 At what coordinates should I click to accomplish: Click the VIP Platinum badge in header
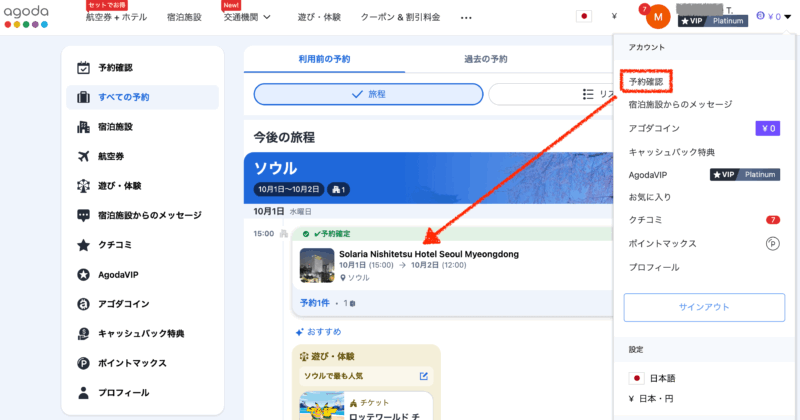pyautogui.click(x=713, y=21)
